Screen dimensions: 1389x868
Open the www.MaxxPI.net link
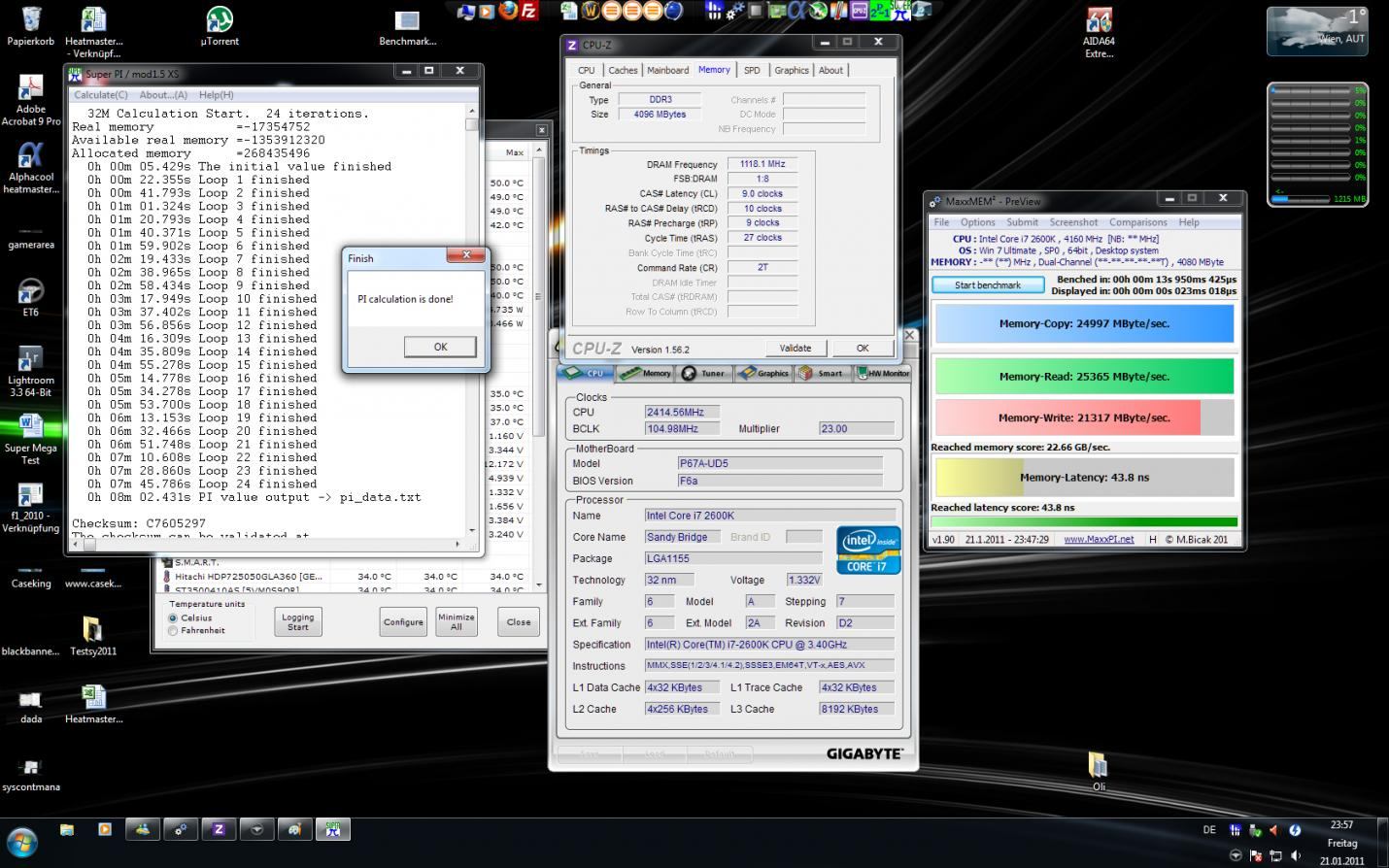1099,539
